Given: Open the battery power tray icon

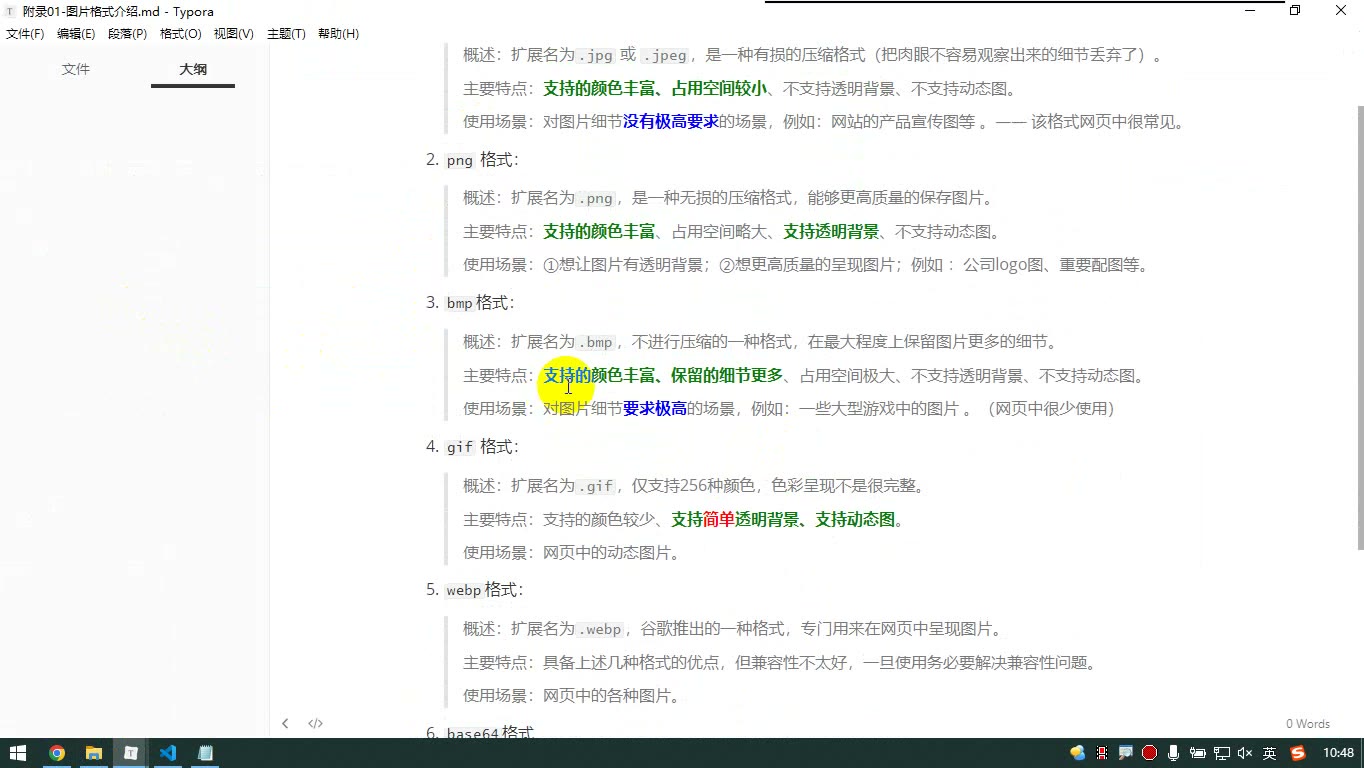Looking at the screenshot, I should pyautogui.click(x=1197, y=753).
